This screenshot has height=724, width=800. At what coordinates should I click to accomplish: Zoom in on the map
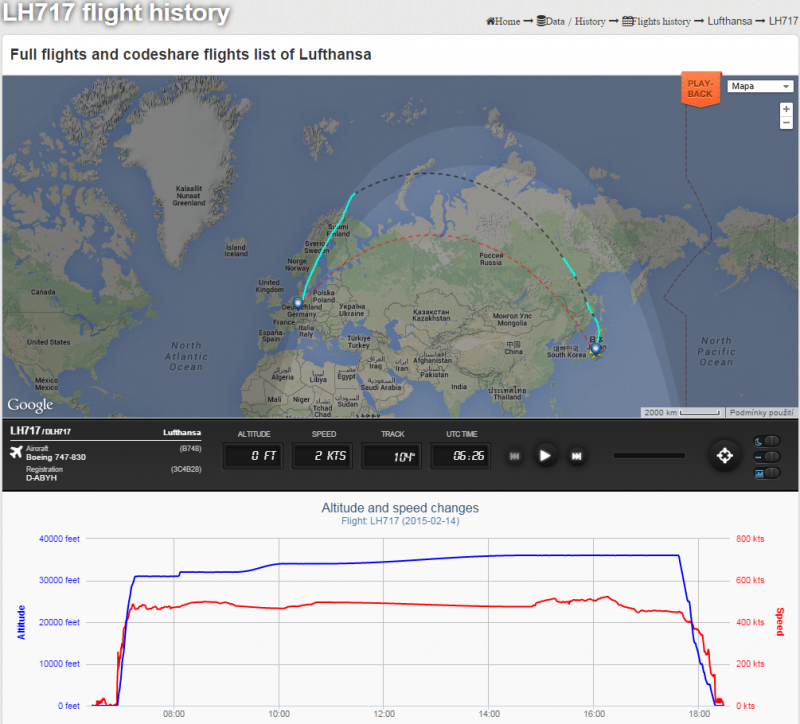(x=786, y=109)
